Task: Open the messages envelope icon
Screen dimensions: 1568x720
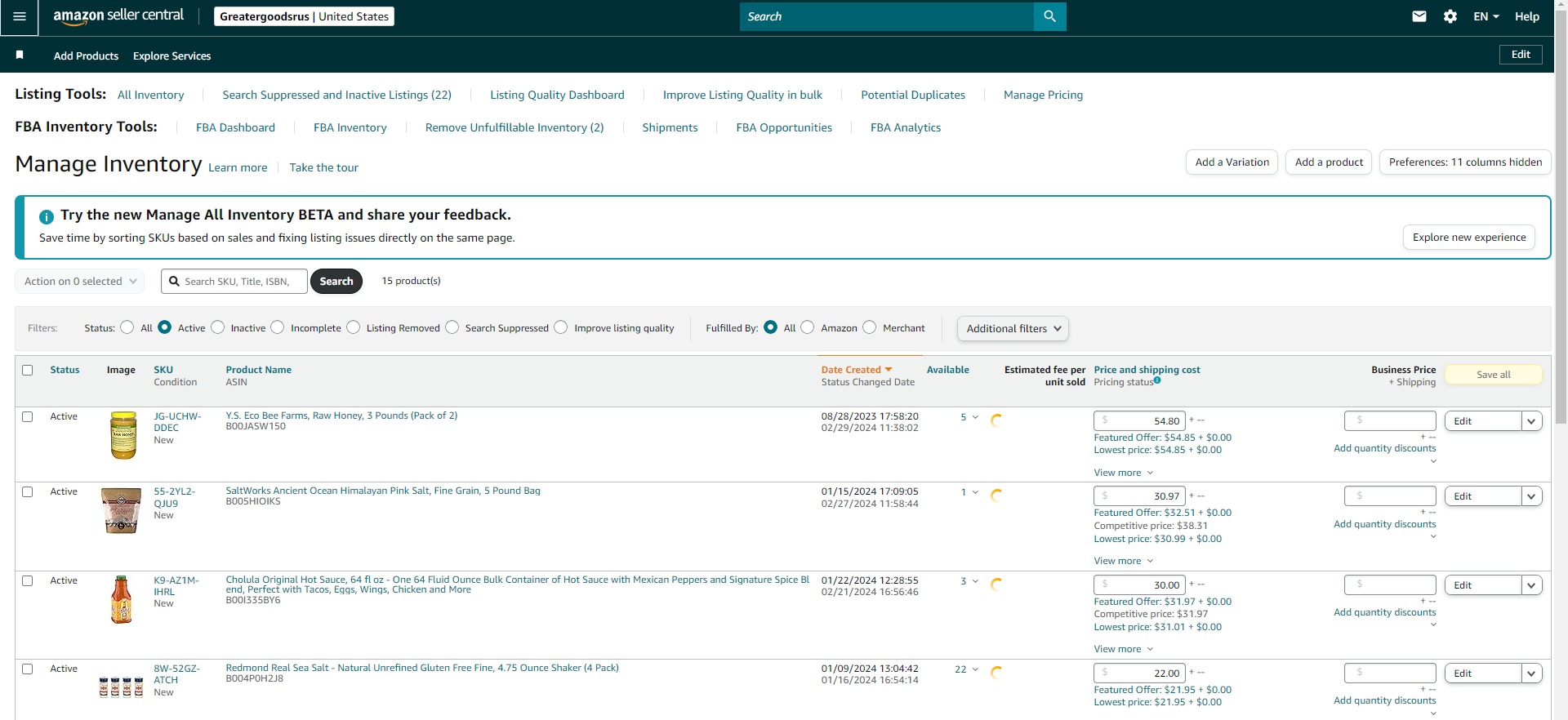Action: (1419, 16)
